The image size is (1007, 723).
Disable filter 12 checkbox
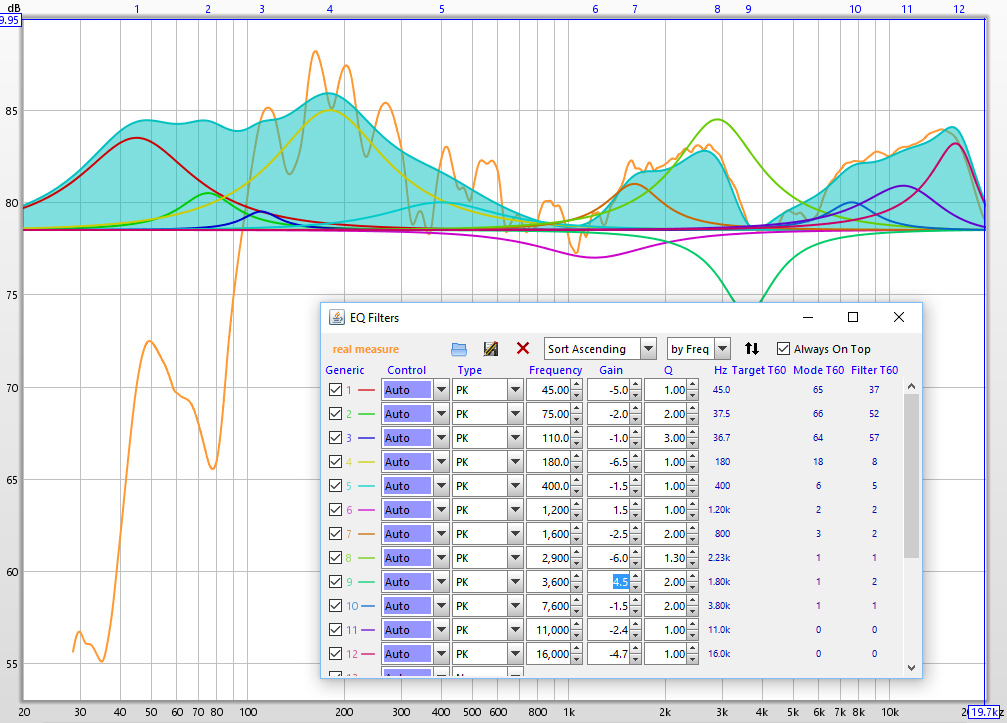point(335,654)
